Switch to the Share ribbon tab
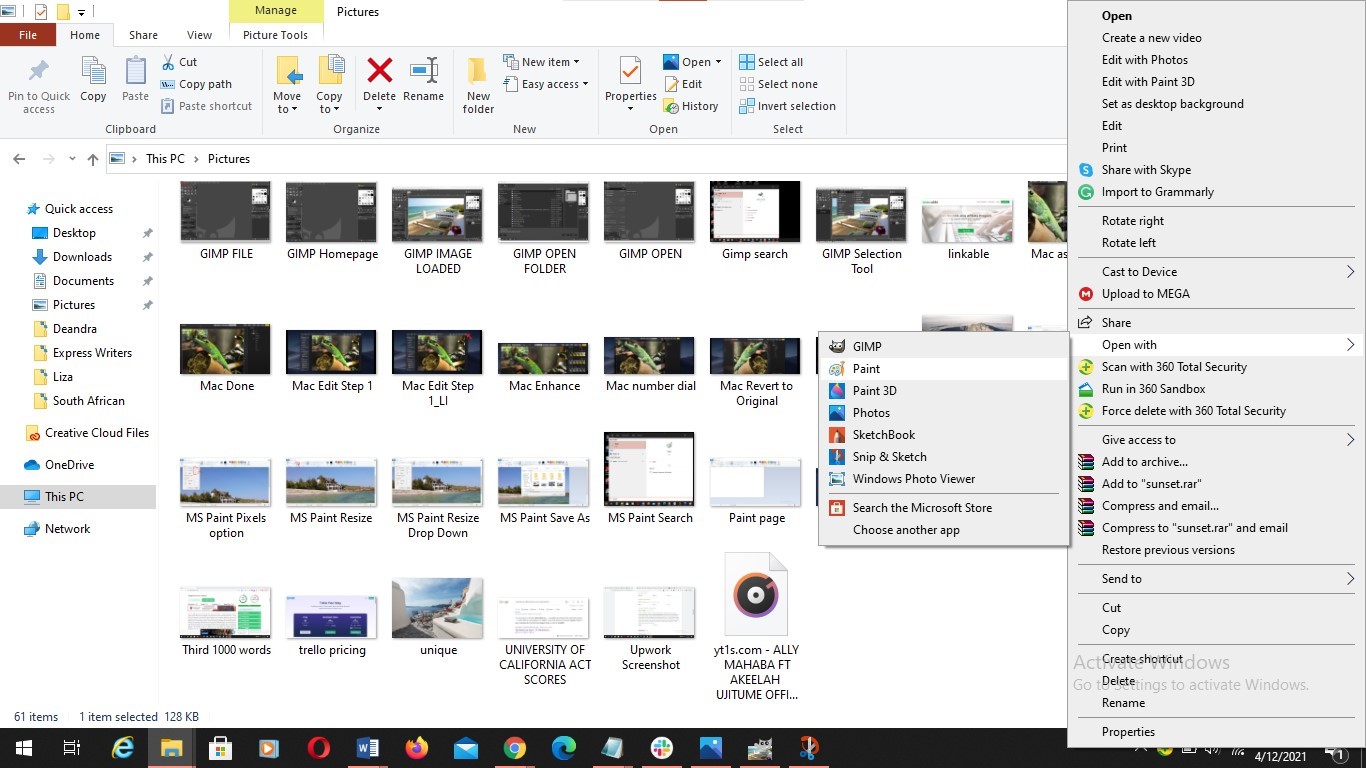This screenshot has width=1366, height=768. click(143, 35)
